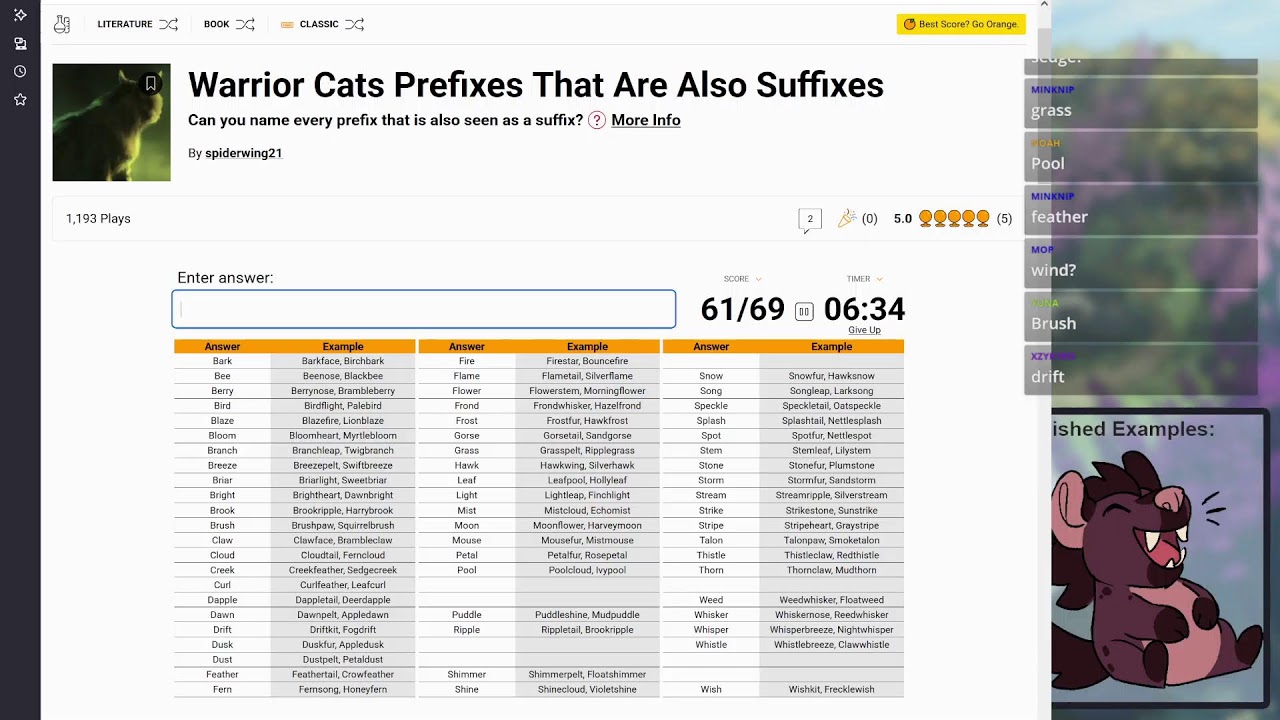The image size is (1280, 720).
Task: Click the question mark help icon
Action: pos(597,120)
